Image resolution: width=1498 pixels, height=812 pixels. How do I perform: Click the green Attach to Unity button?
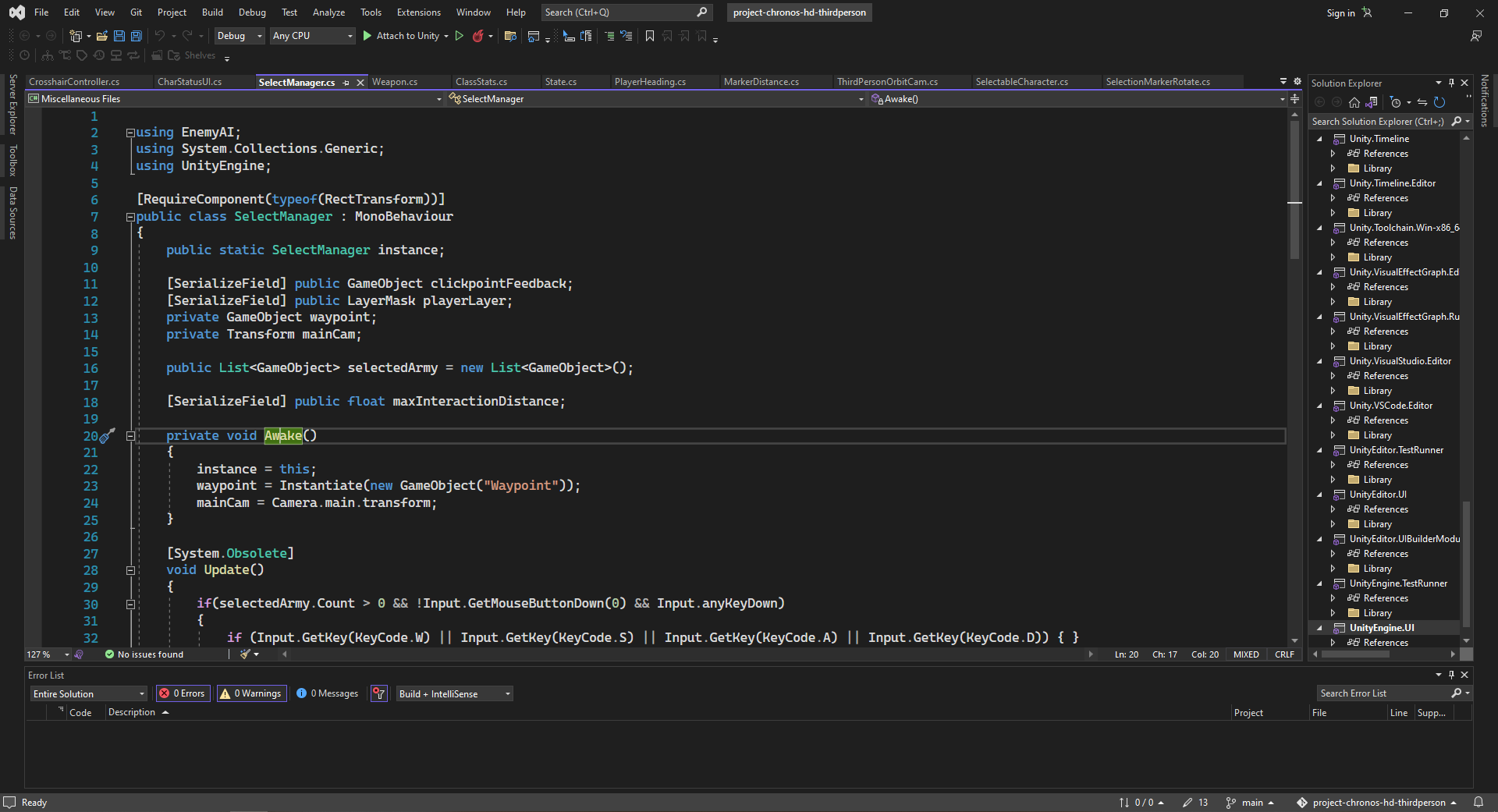(x=401, y=36)
